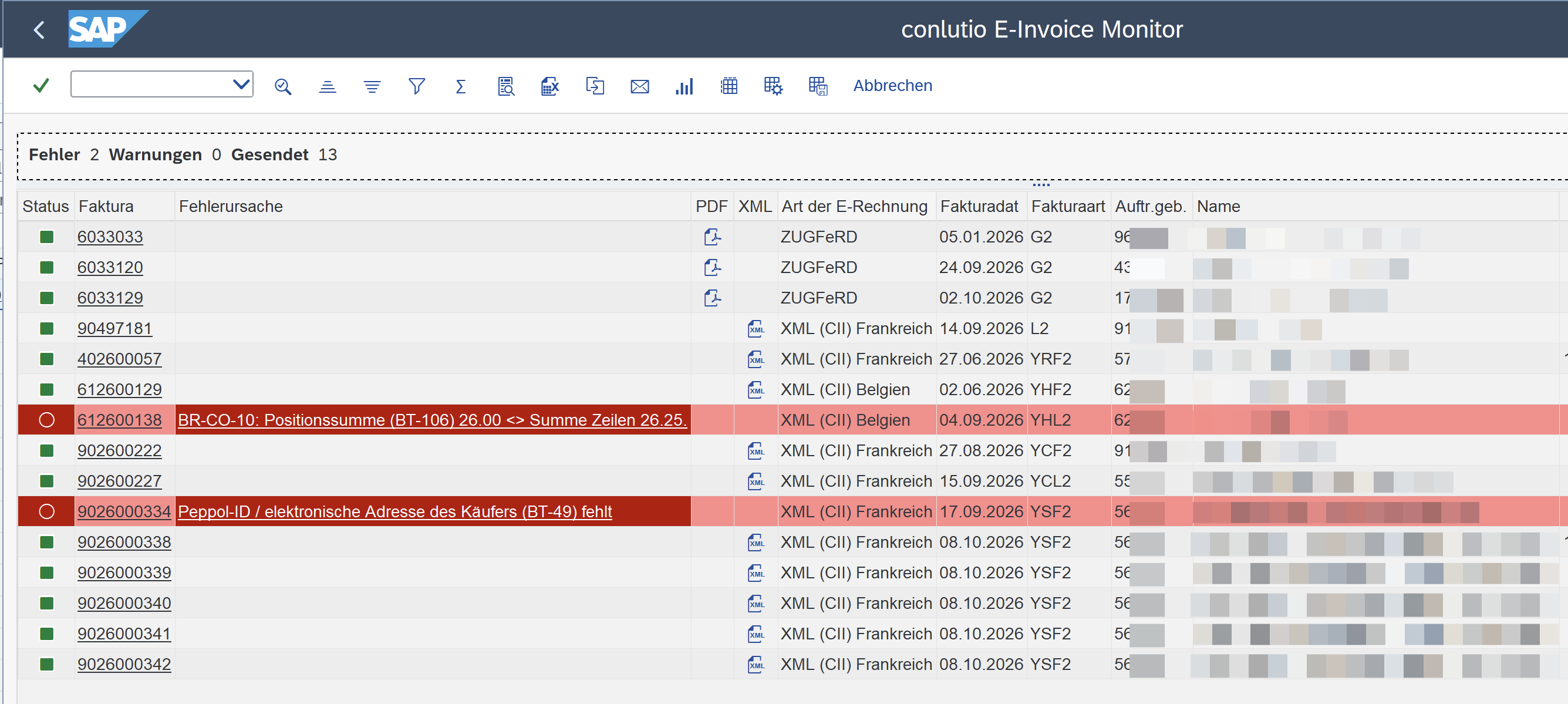The height and width of the screenshot is (704, 1568).
Task: Select layout with the grid icon
Action: 729,86
